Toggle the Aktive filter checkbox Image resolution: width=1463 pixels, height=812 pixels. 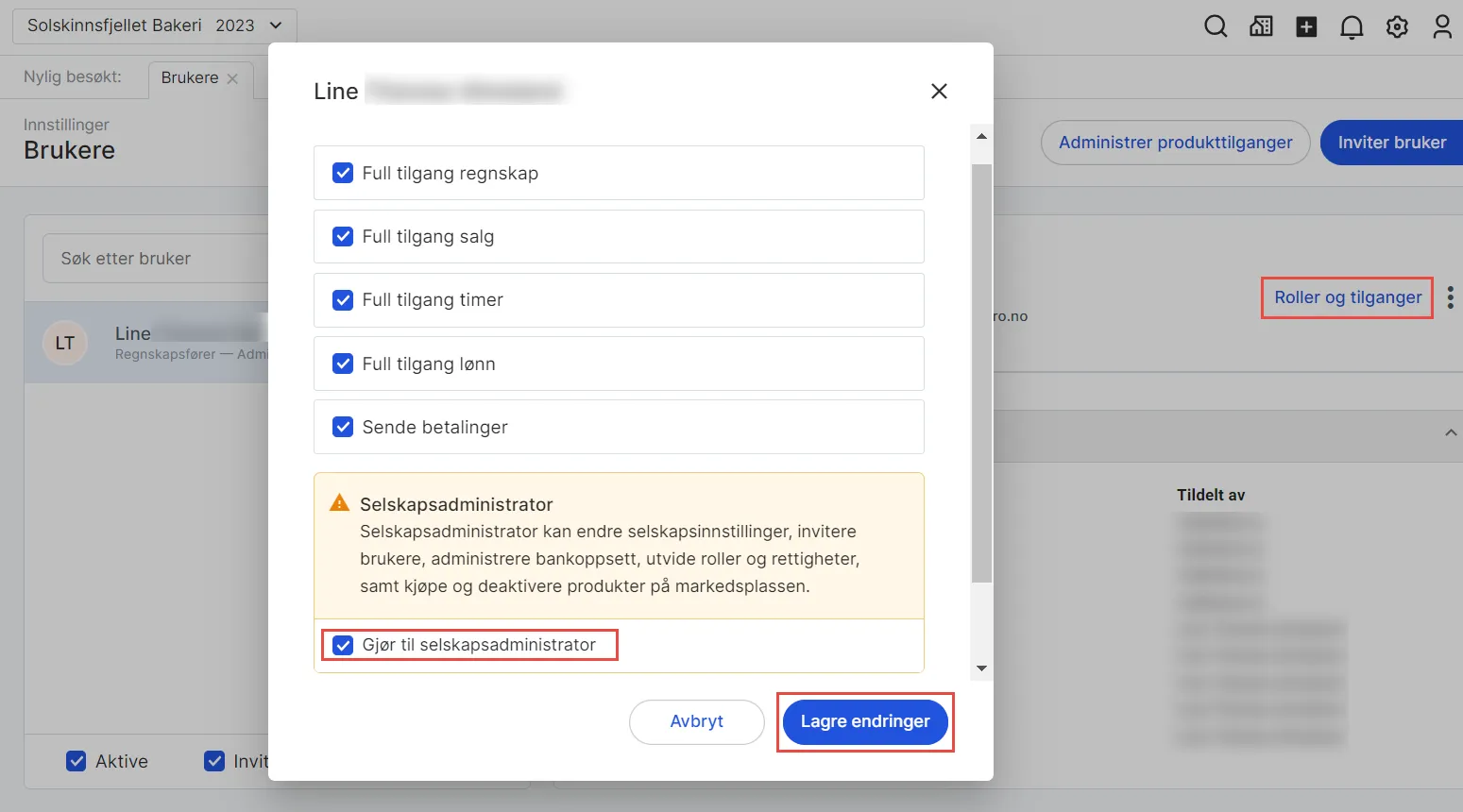point(77,761)
